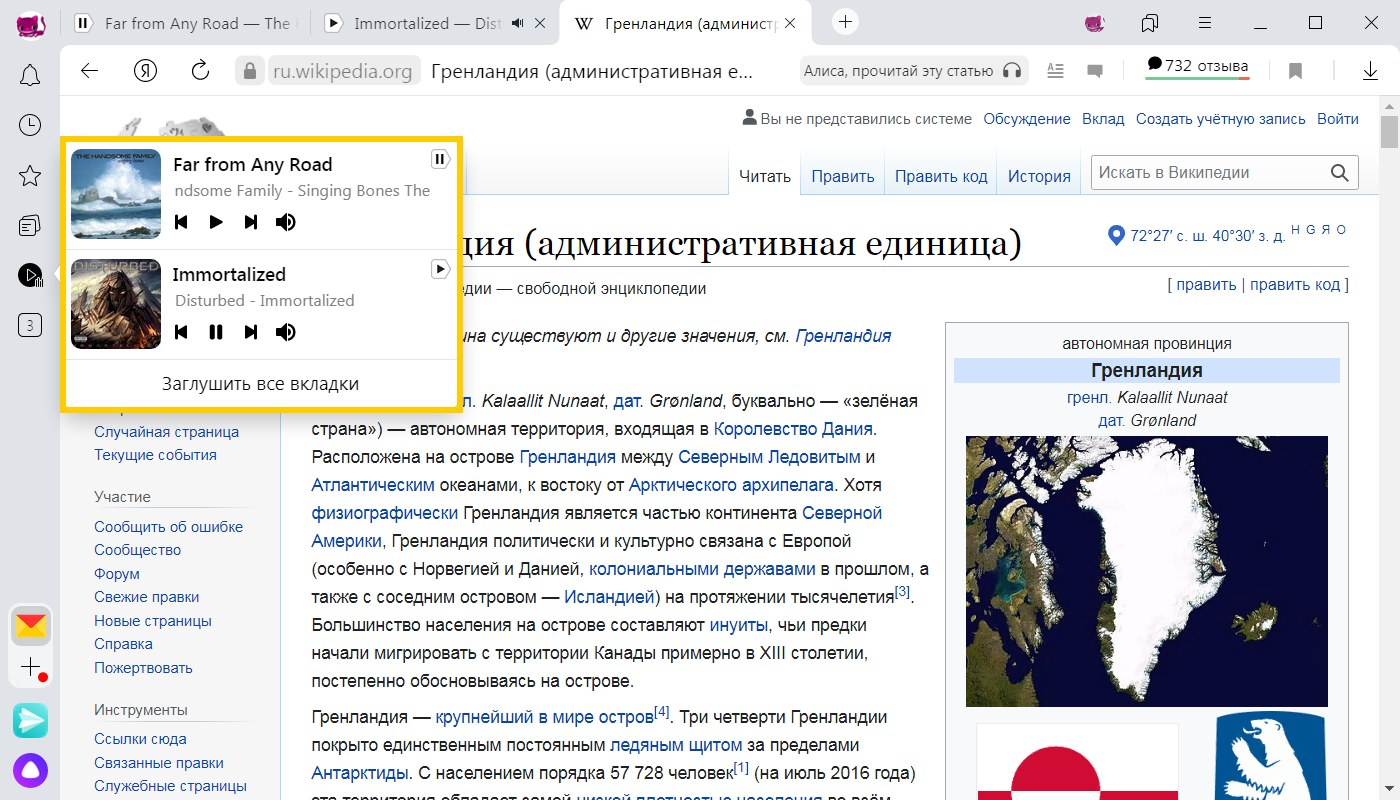Open the Обсуждение link at top
The height and width of the screenshot is (800, 1400).
[1027, 118]
